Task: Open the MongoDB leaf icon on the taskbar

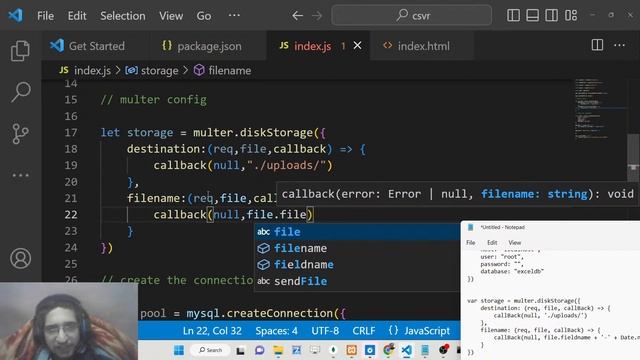Action: 333,350
